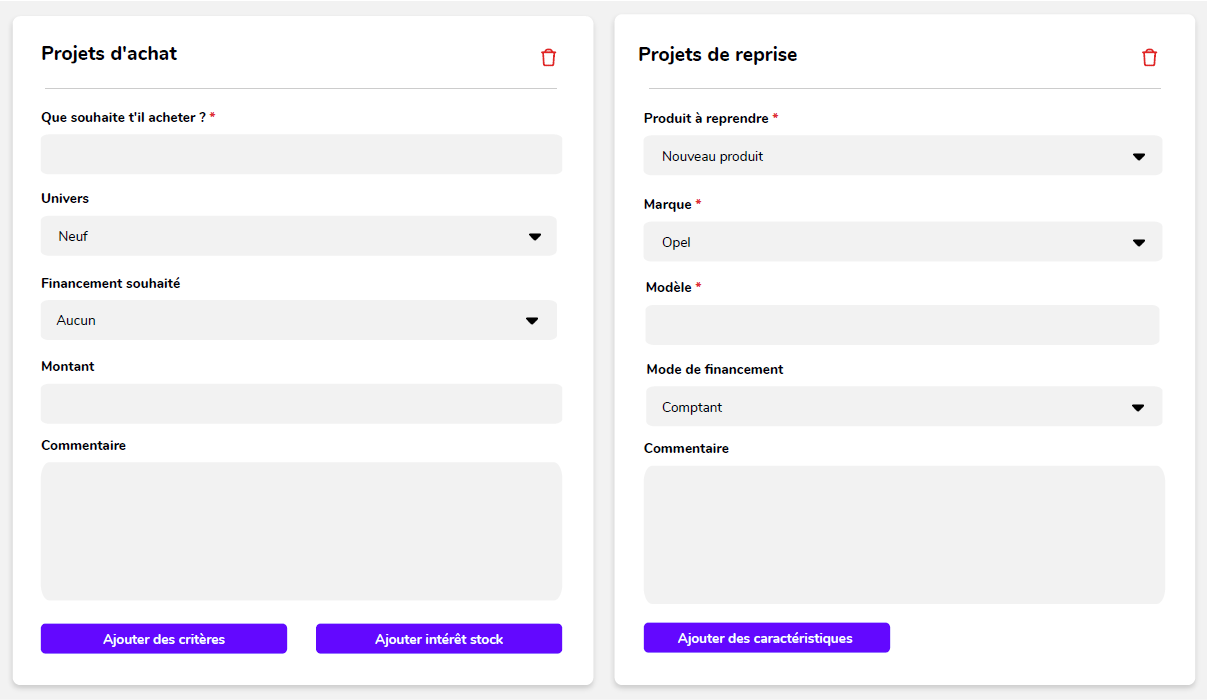Click the Ajouter des caractéristiques button
This screenshot has width=1208, height=700.
766,638
